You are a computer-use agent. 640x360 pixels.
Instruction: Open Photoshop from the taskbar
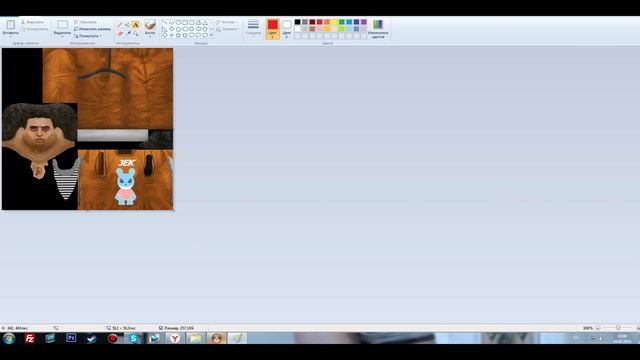coord(71,338)
